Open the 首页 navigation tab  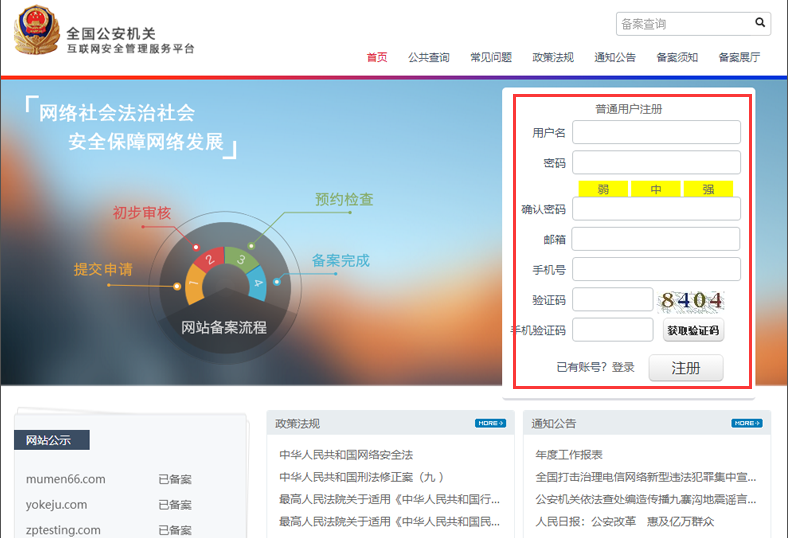(377, 57)
